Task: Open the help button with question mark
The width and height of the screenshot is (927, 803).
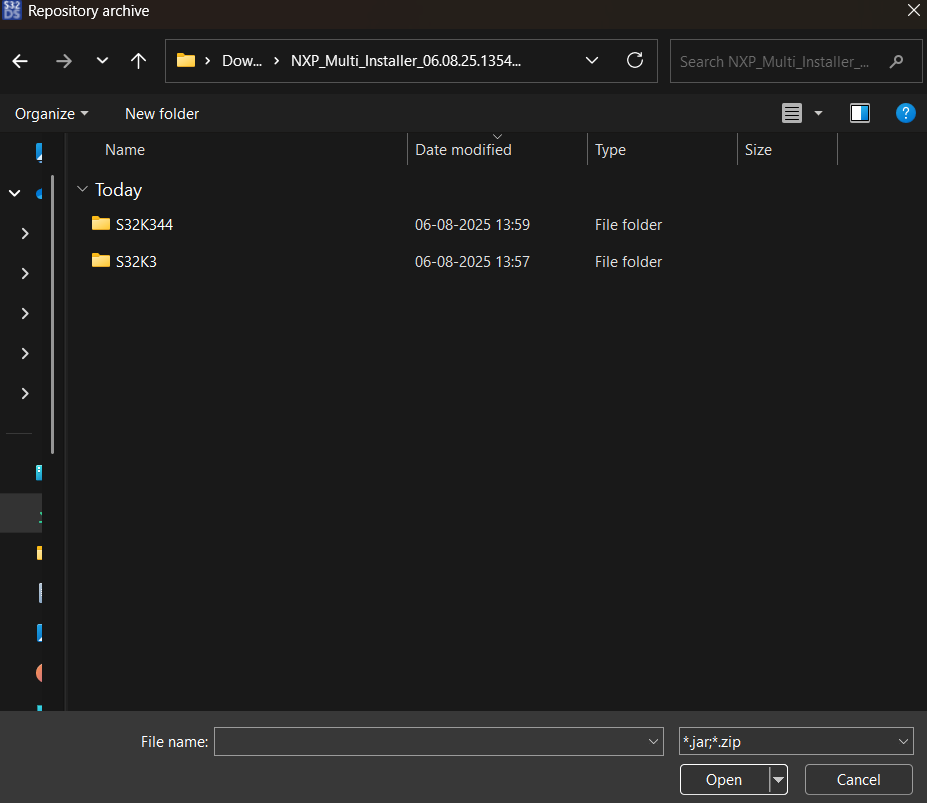Action: 905,113
